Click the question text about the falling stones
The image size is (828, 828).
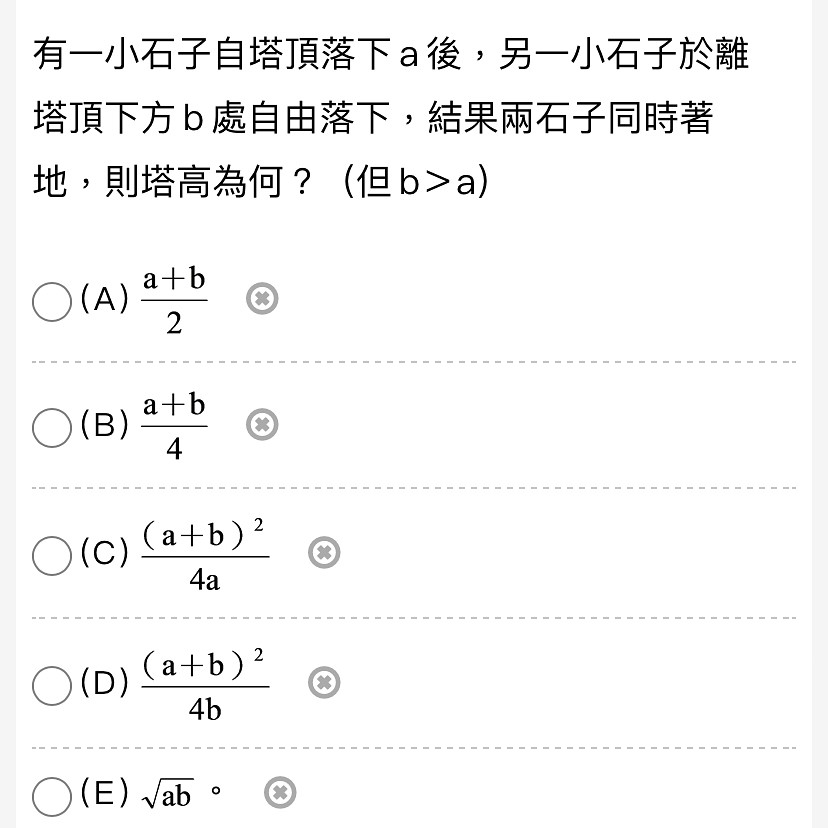pos(391,117)
